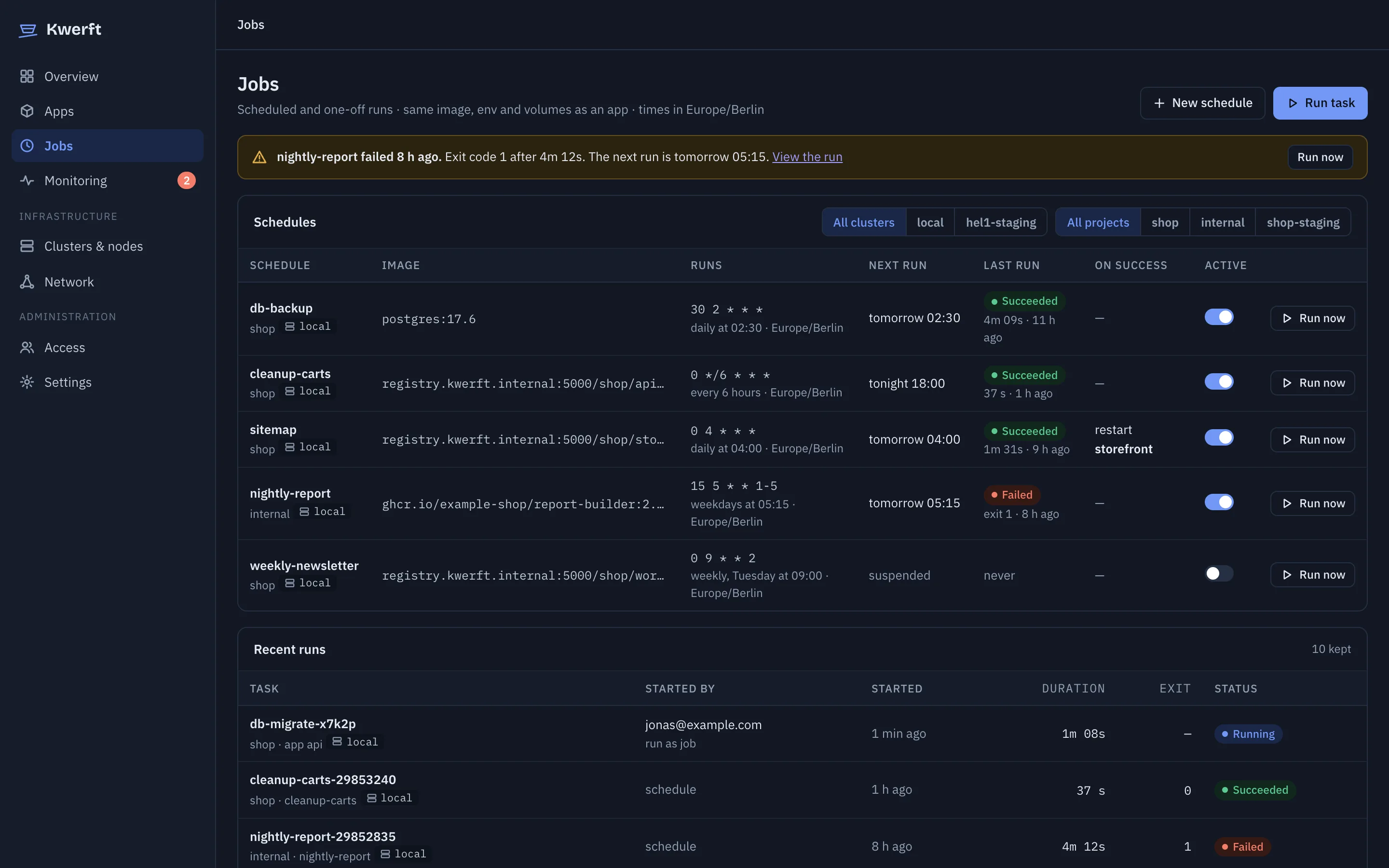Screen dimensions: 1389x868
Task: Click the local cluster icon under cleanup-carts-29853240
Action: pyautogui.click(x=371, y=798)
